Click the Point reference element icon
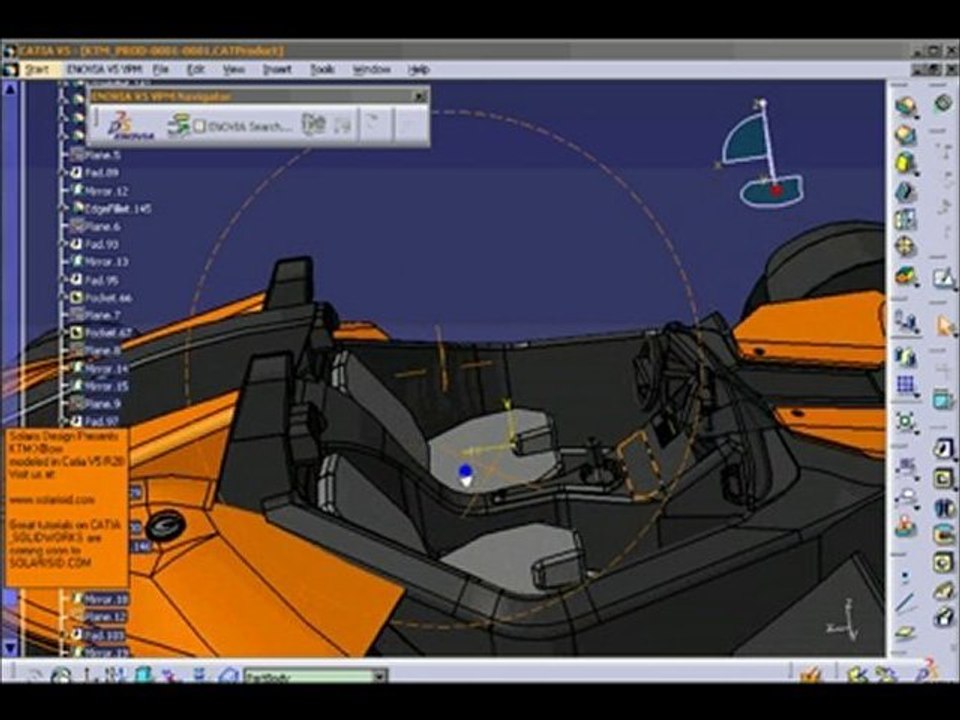 (x=905, y=576)
